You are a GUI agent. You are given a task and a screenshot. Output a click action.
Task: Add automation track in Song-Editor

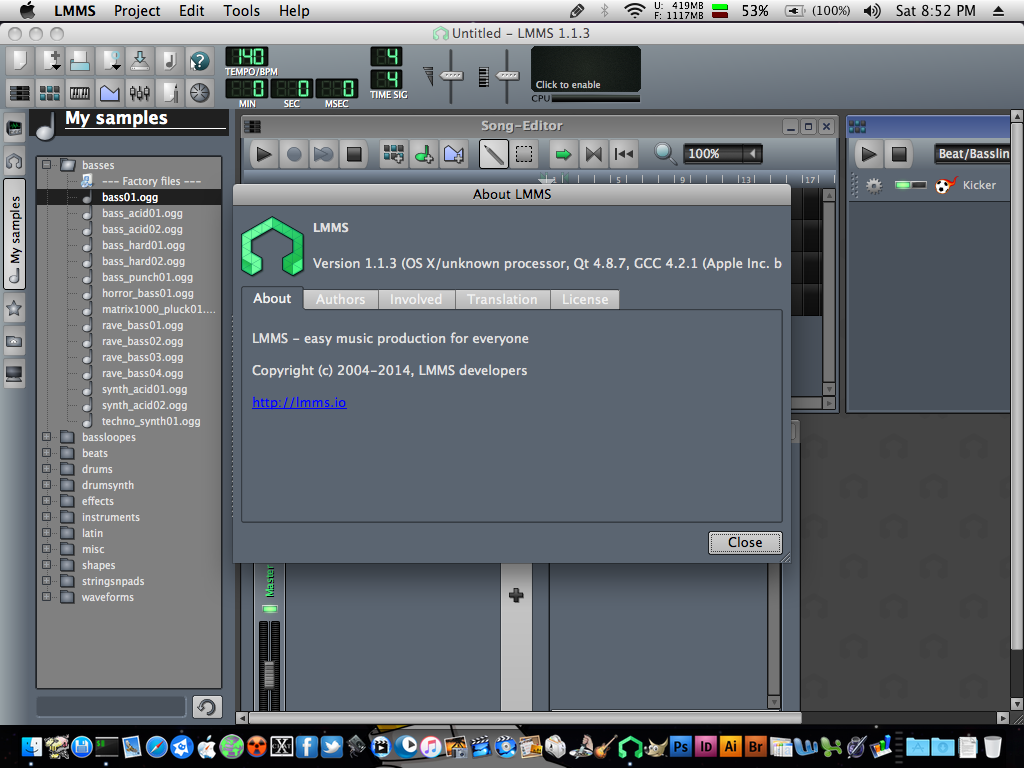455,154
